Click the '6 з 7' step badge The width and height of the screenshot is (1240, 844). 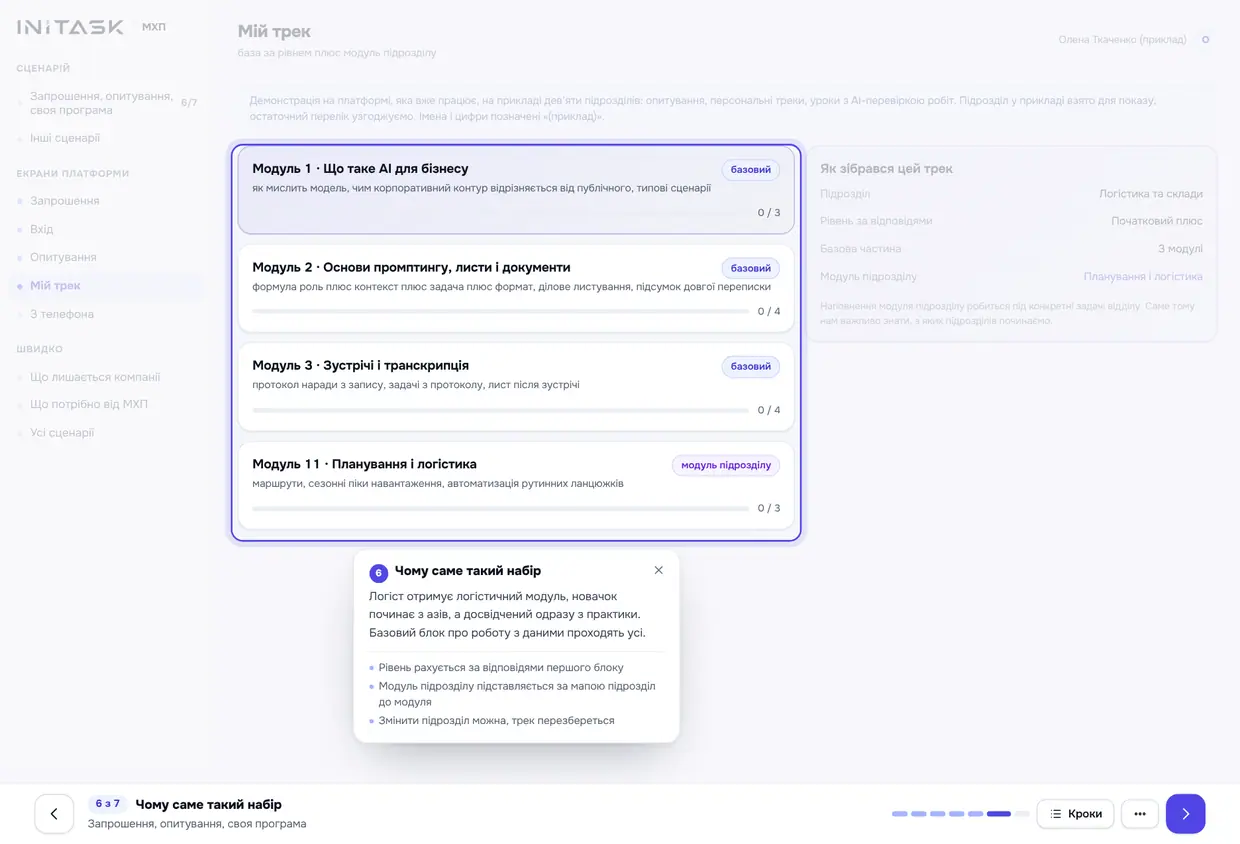[107, 804]
